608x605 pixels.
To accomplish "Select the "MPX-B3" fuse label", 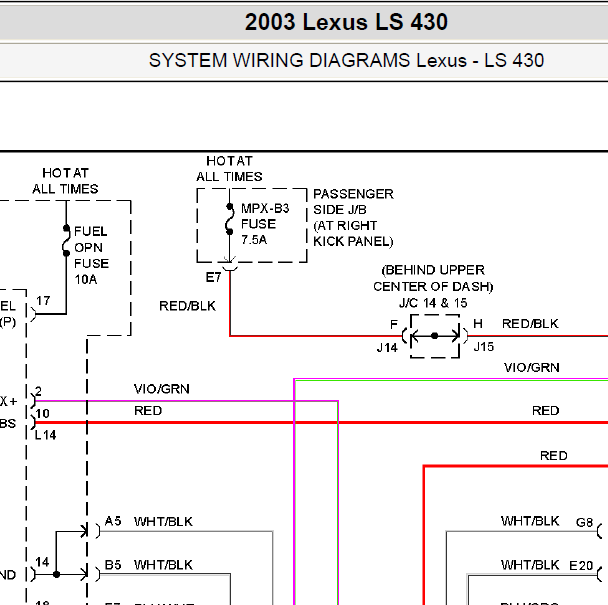I will [x=265, y=209].
